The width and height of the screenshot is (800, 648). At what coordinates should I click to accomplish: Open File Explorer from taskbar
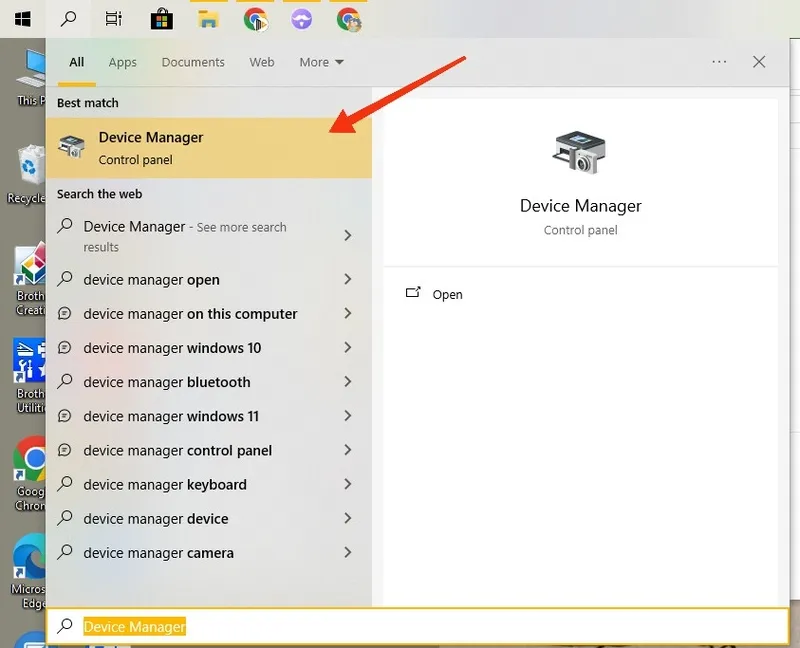click(208, 18)
